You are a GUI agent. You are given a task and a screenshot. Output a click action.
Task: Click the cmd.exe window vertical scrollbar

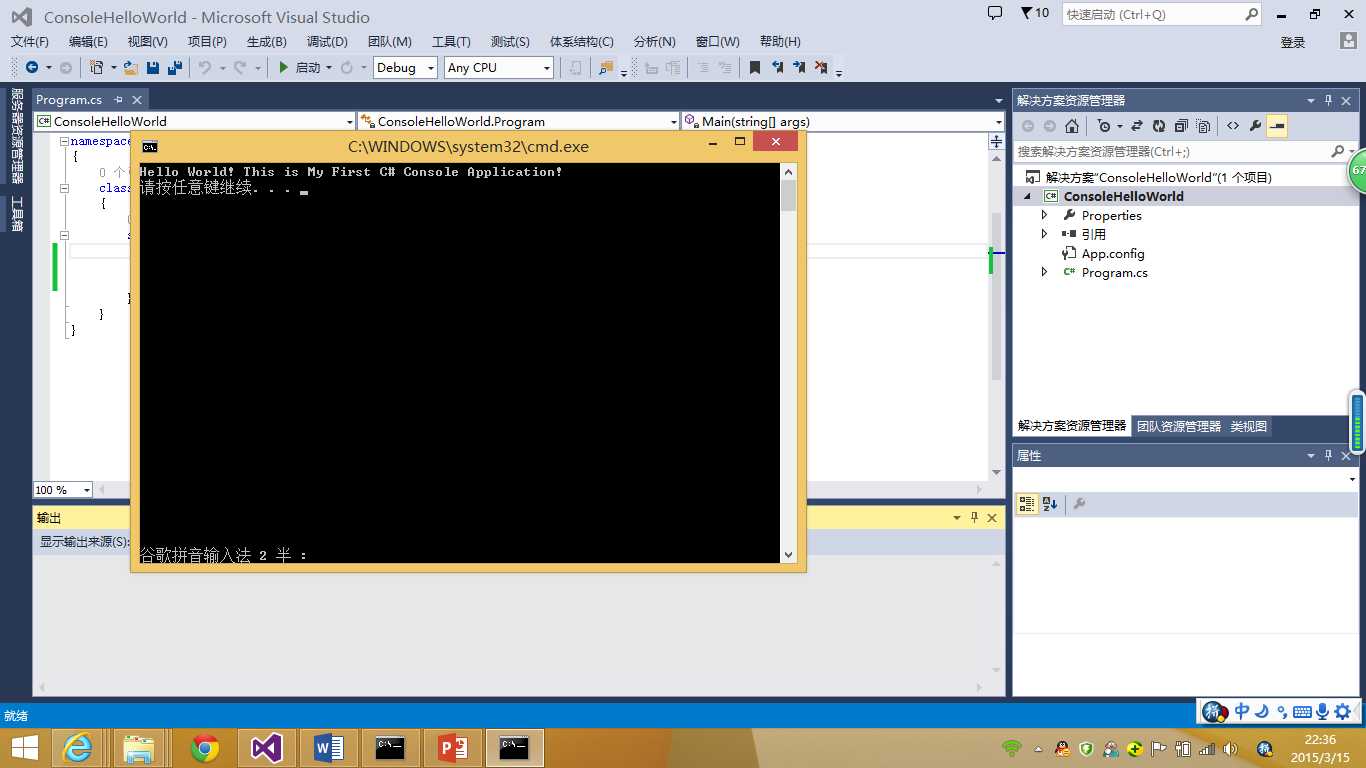point(788,363)
